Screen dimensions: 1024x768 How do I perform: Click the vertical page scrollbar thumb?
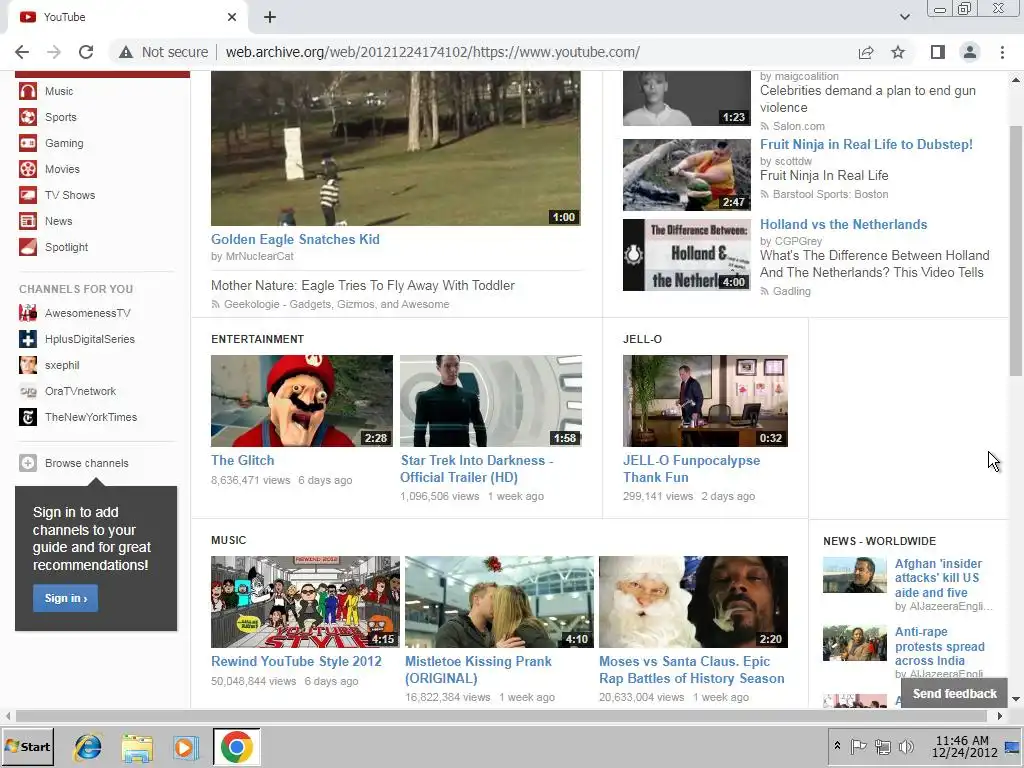(x=1016, y=251)
